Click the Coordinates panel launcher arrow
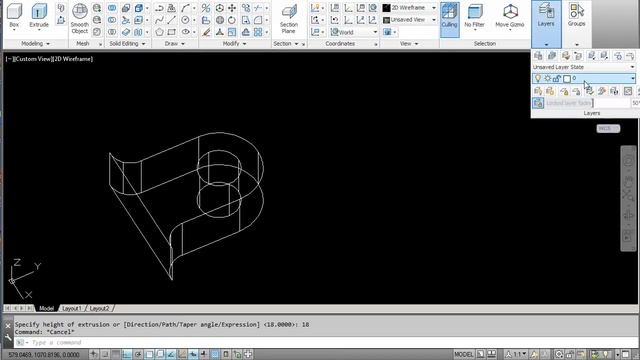 (376, 44)
